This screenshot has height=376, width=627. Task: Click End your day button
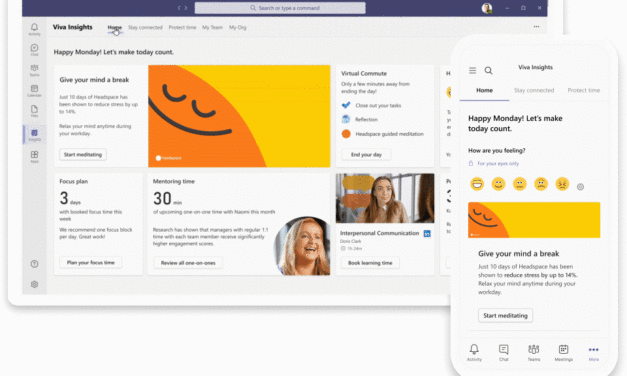pyautogui.click(x=366, y=154)
